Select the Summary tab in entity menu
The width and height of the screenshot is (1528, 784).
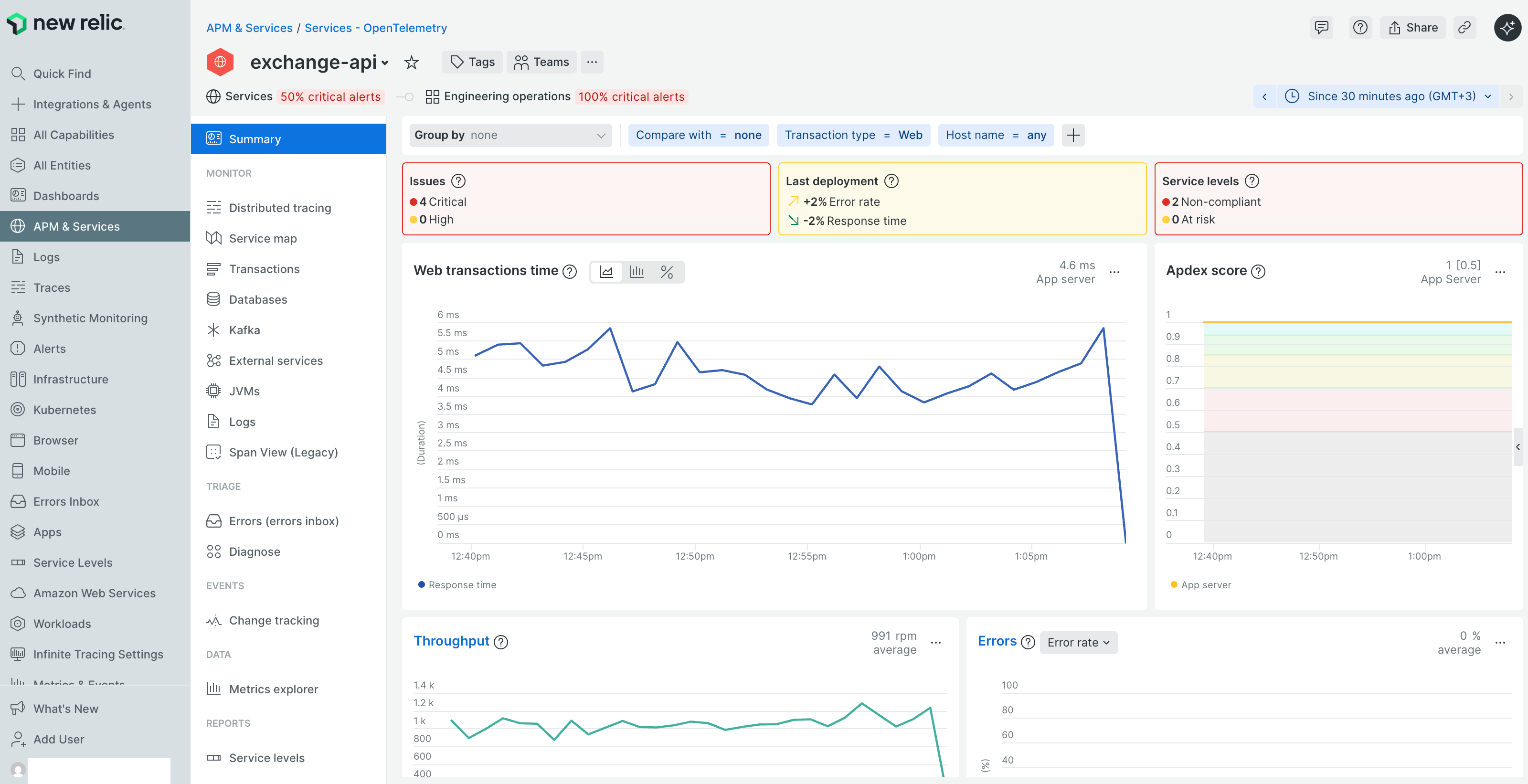[288, 139]
